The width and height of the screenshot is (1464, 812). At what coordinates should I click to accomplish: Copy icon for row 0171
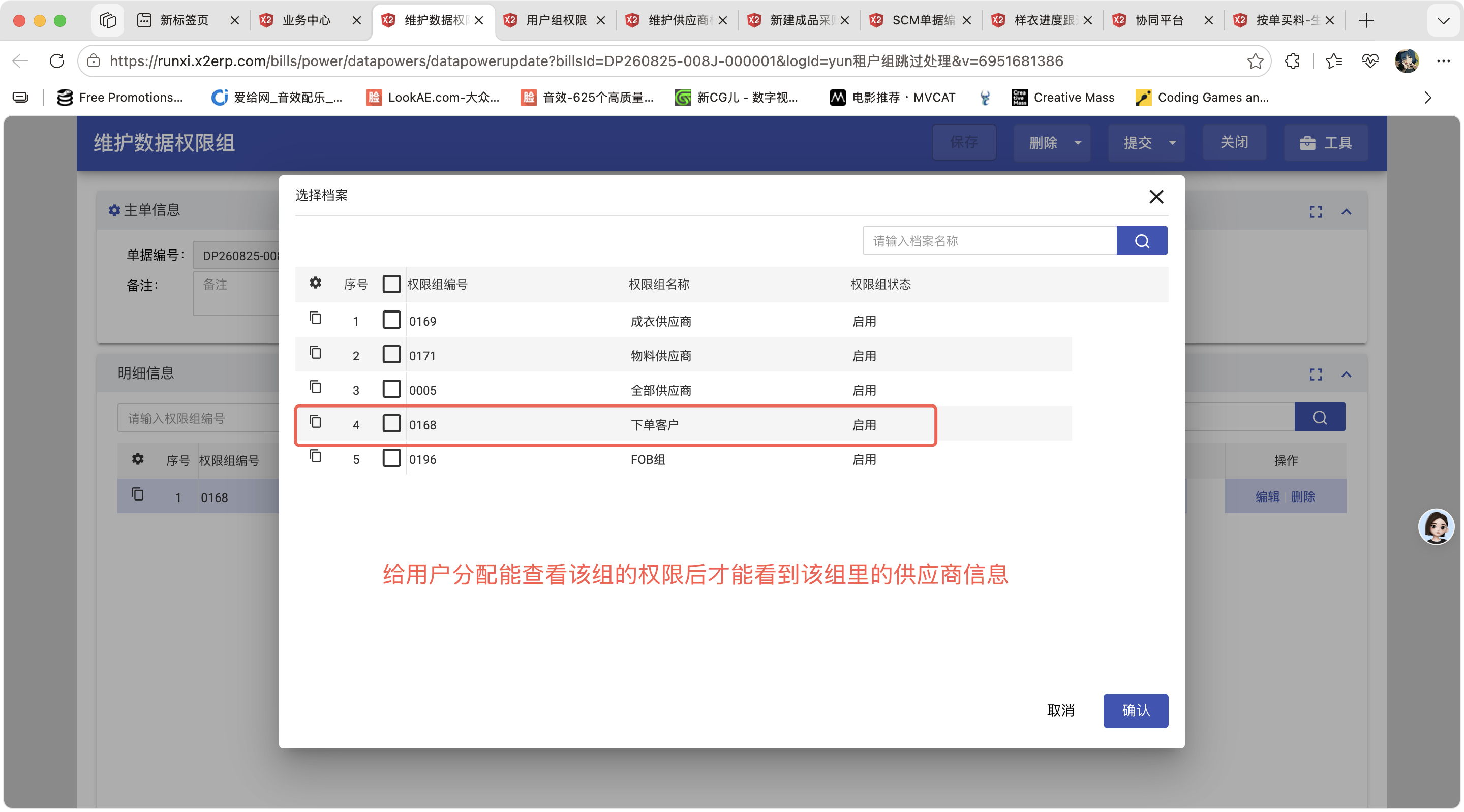point(315,353)
